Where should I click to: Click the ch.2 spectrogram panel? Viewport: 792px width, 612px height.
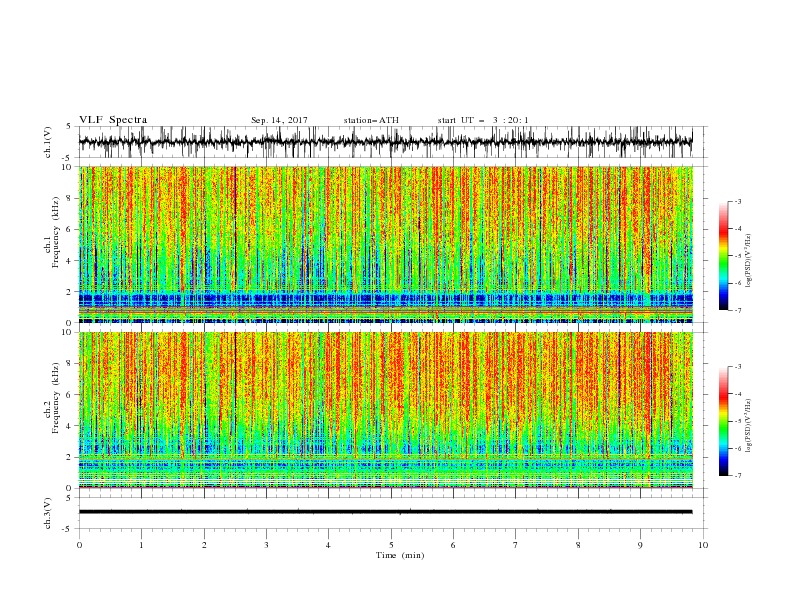coord(385,410)
